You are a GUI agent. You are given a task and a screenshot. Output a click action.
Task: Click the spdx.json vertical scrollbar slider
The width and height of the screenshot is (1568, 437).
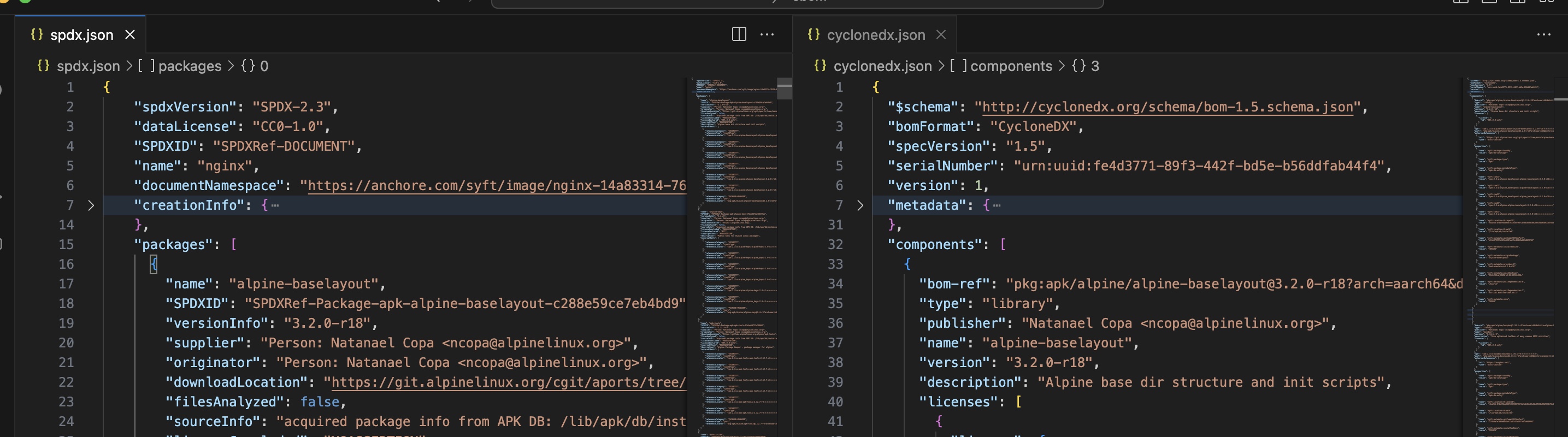point(785,89)
